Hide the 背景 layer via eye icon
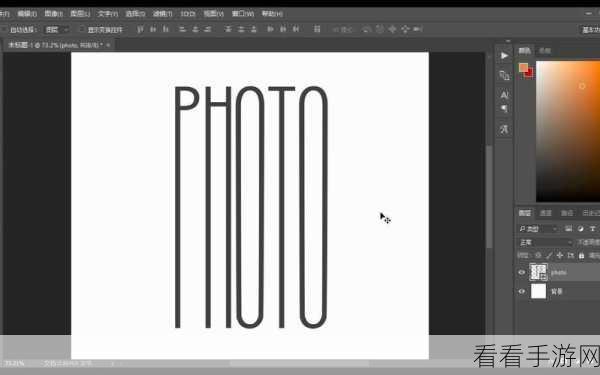Image resolution: width=600 pixels, height=375 pixels. (x=522, y=292)
